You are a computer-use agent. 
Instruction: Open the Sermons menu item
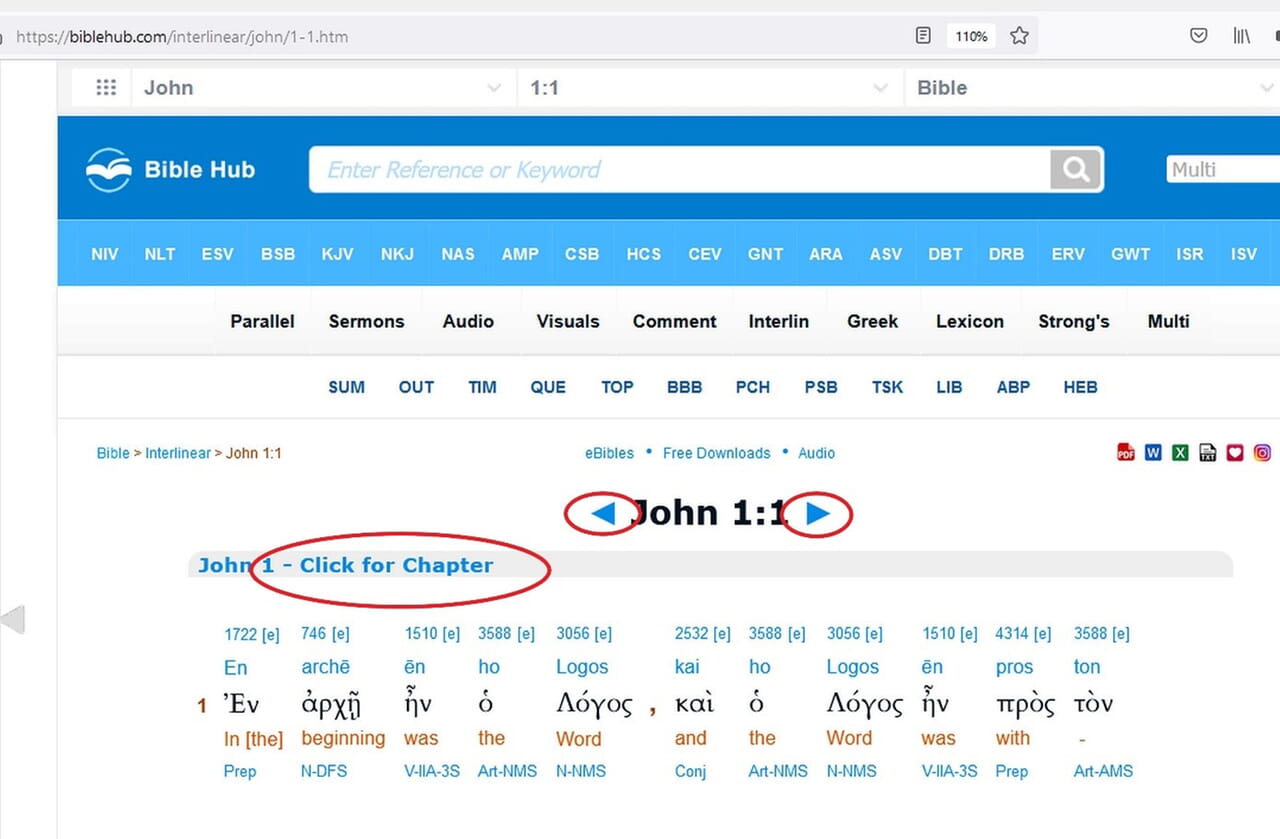[366, 321]
